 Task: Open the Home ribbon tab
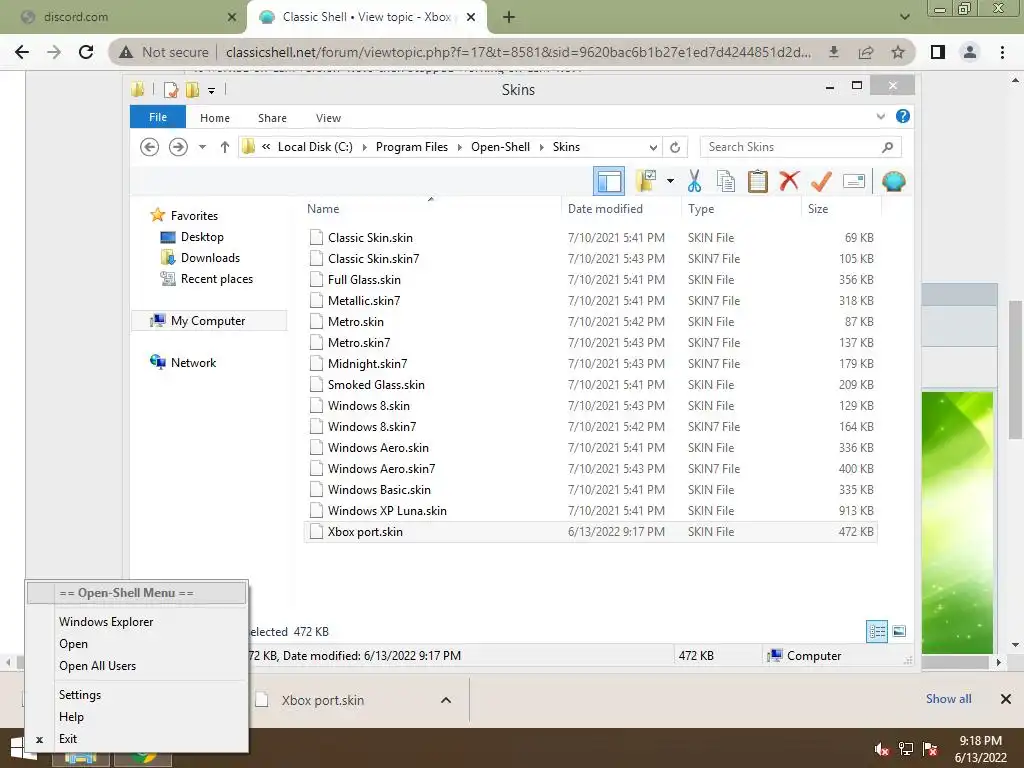click(x=215, y=118)
